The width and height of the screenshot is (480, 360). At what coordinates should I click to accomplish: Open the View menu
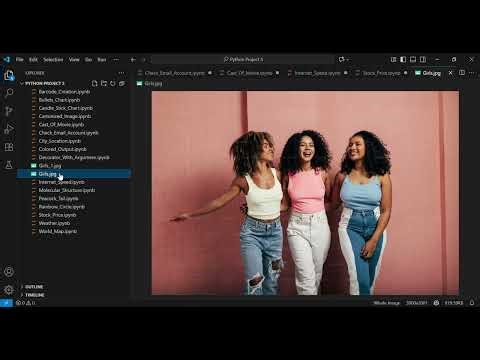[74, 60]
